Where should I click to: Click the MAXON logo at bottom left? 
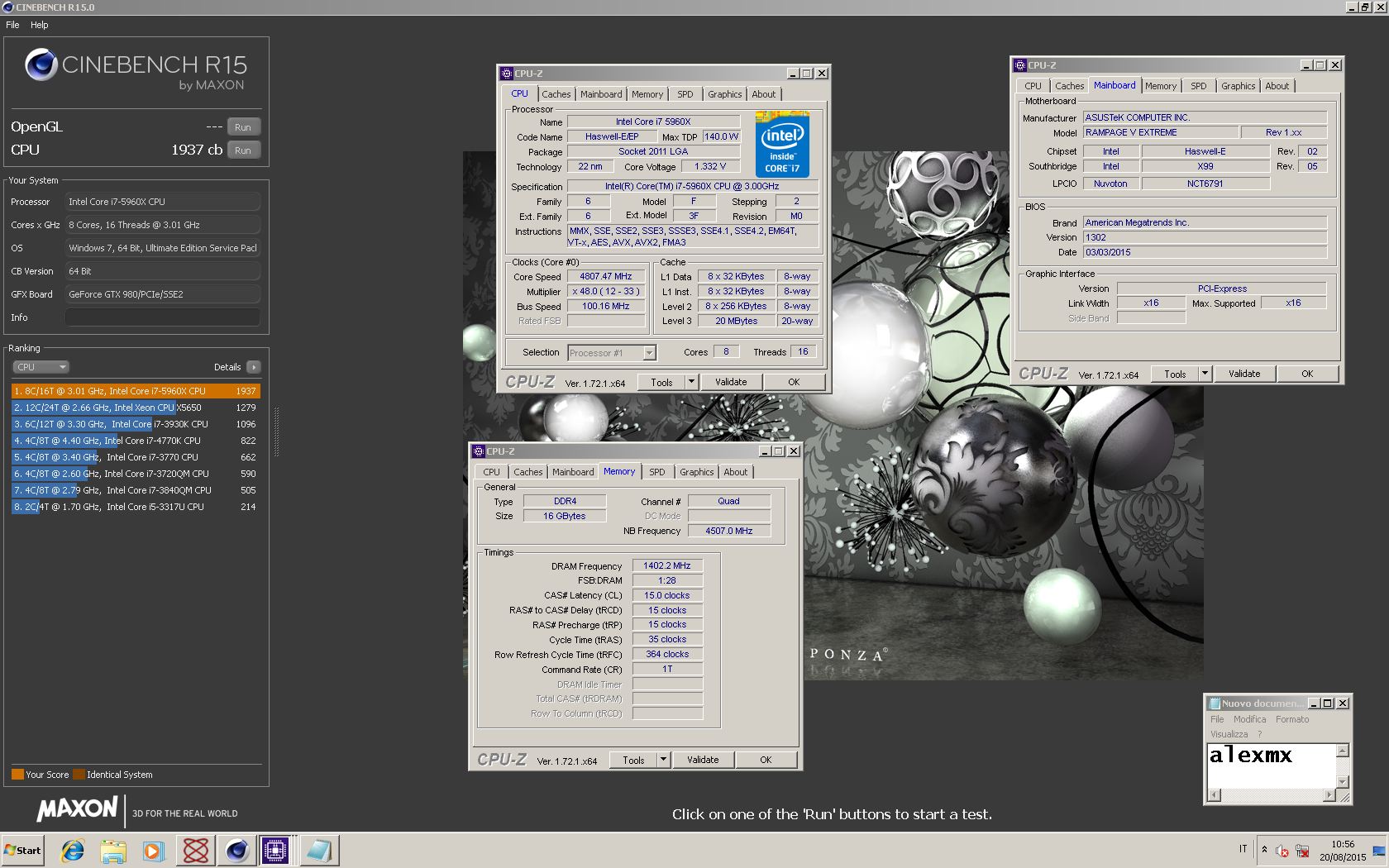(77, 808)
